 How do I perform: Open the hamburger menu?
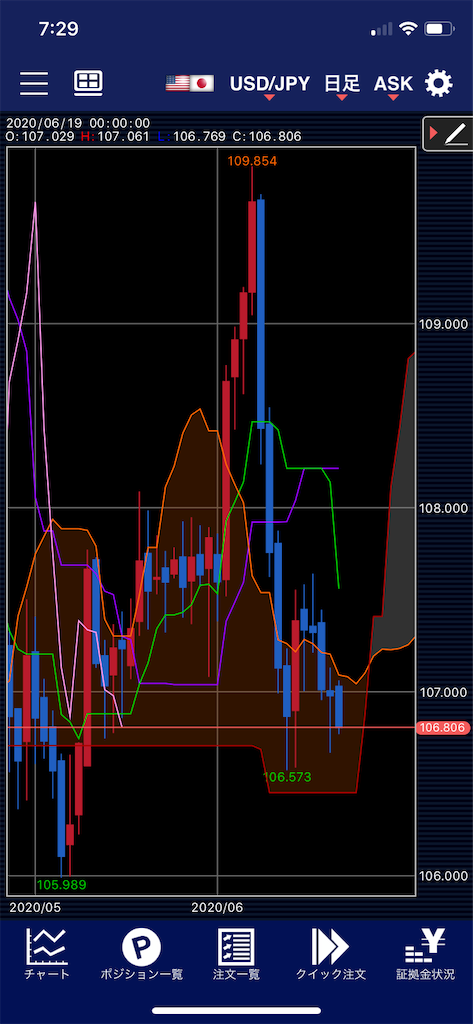point(34,83)
